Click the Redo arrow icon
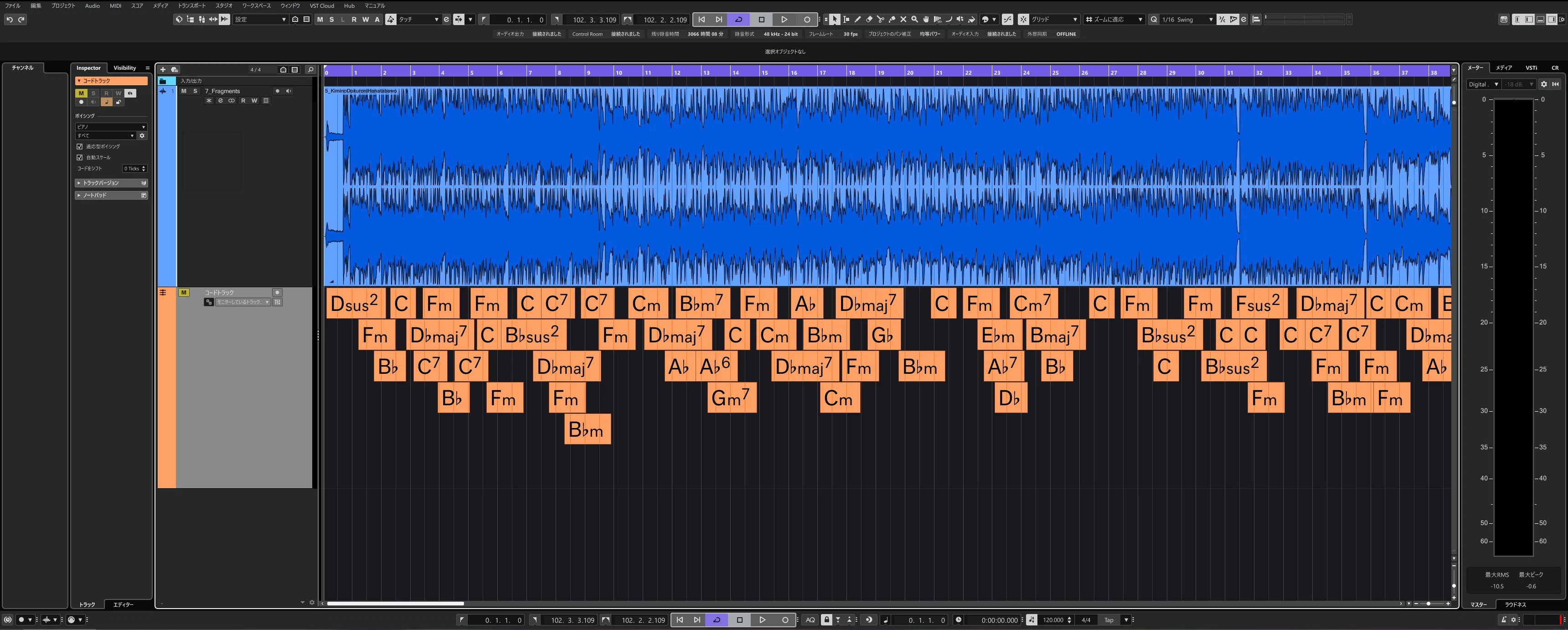This screenshot has height=630, width=1568. point(21,20)
